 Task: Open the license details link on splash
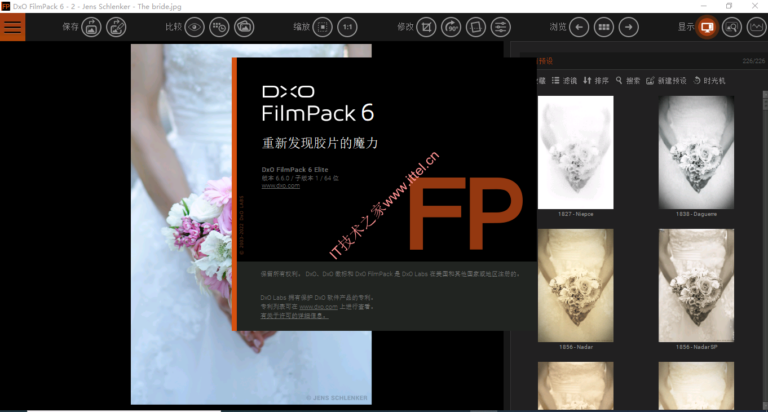point(294,316)
